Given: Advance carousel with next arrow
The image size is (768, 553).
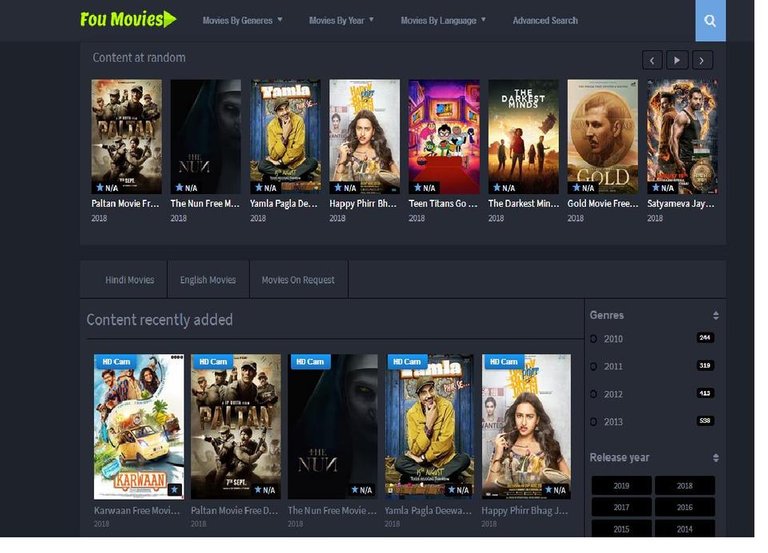Looking at the screenshot, I should [702, 60].
